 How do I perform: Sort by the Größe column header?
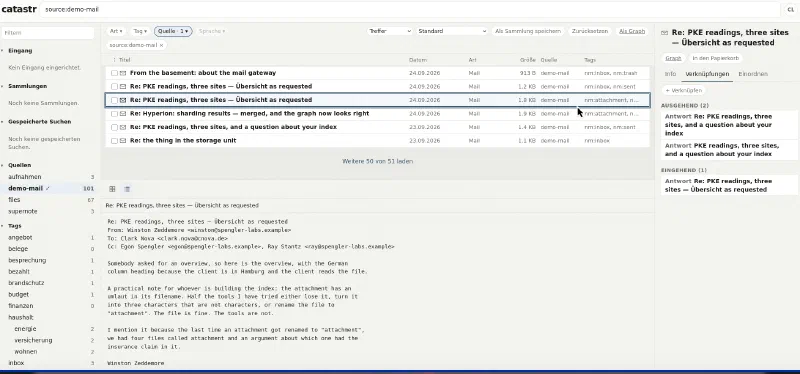click(x=528, y=60)
